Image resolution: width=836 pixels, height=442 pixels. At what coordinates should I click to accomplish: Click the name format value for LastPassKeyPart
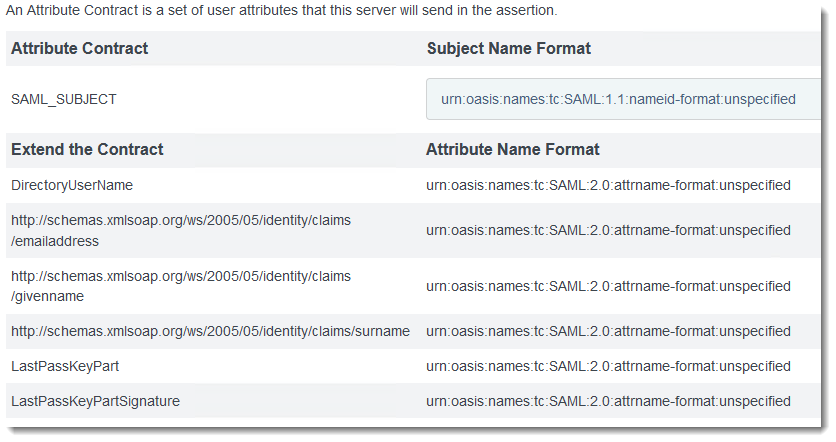click(608, 366)
